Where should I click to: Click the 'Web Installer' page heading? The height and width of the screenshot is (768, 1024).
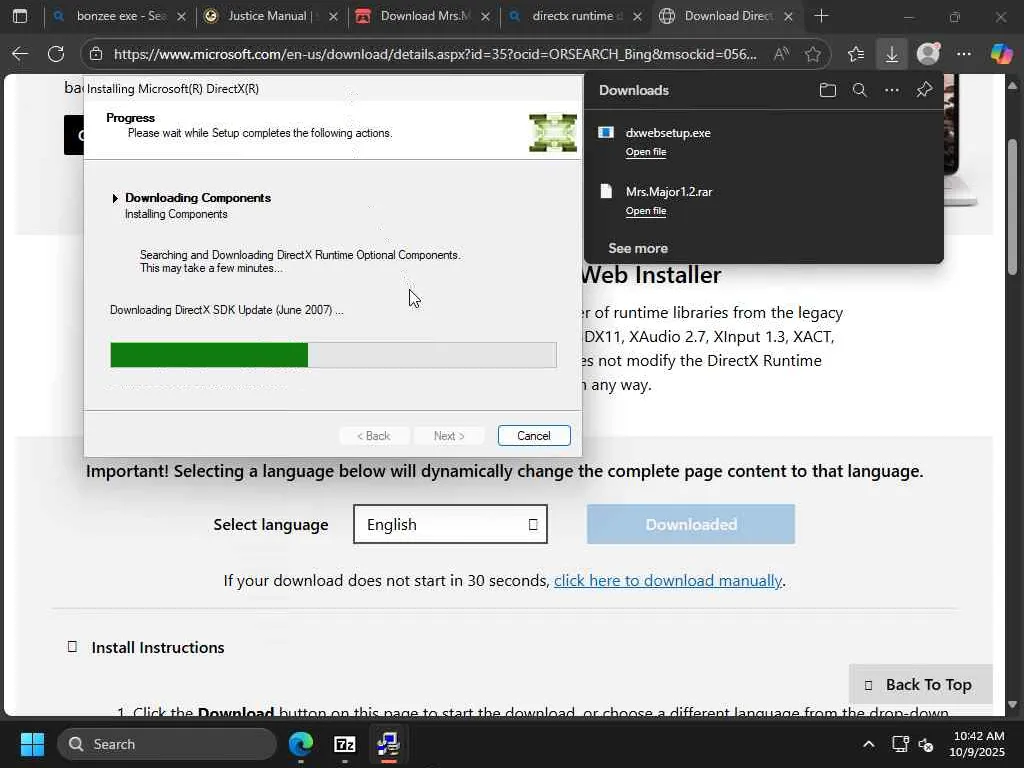pyautogui.click(x=650, y=275)
